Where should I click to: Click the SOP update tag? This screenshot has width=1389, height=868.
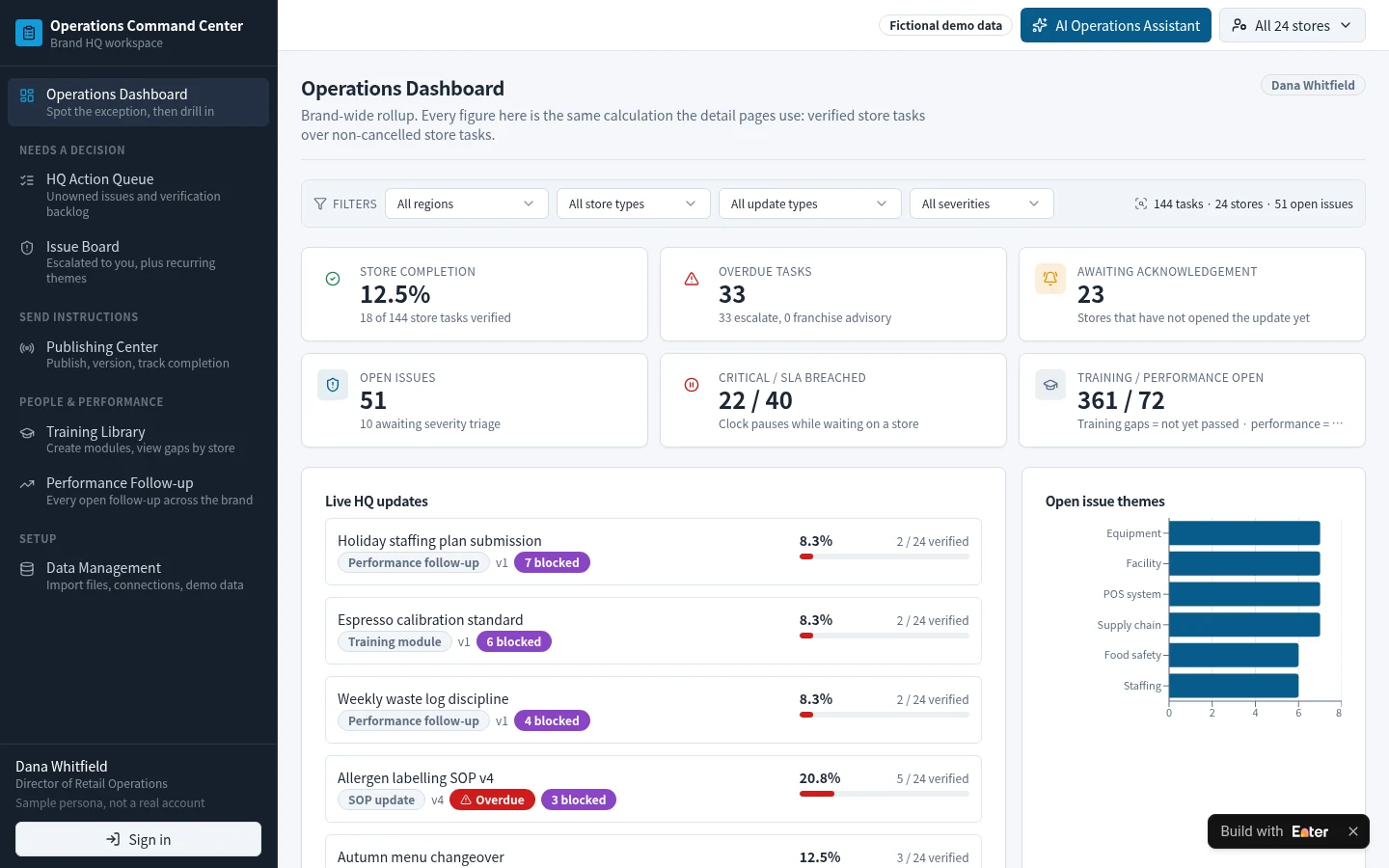pyautogui.click(x=381, y=800)
